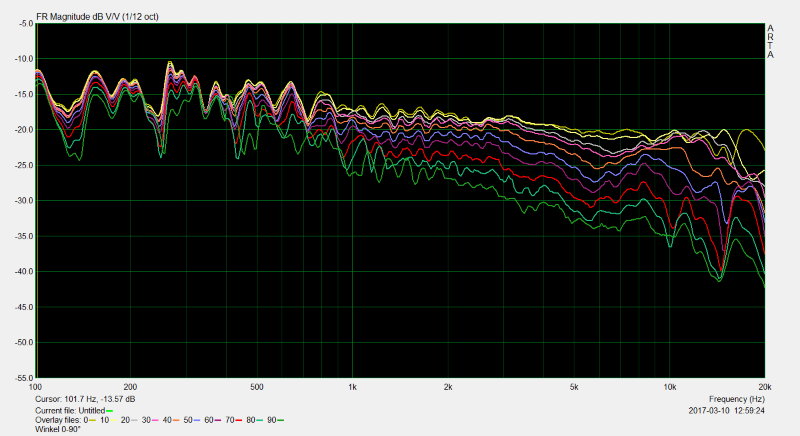The image size is (800, 436).
Task: Click the vertical ARTA logo text
Action: pyautogui.click(x=770, y=41)
